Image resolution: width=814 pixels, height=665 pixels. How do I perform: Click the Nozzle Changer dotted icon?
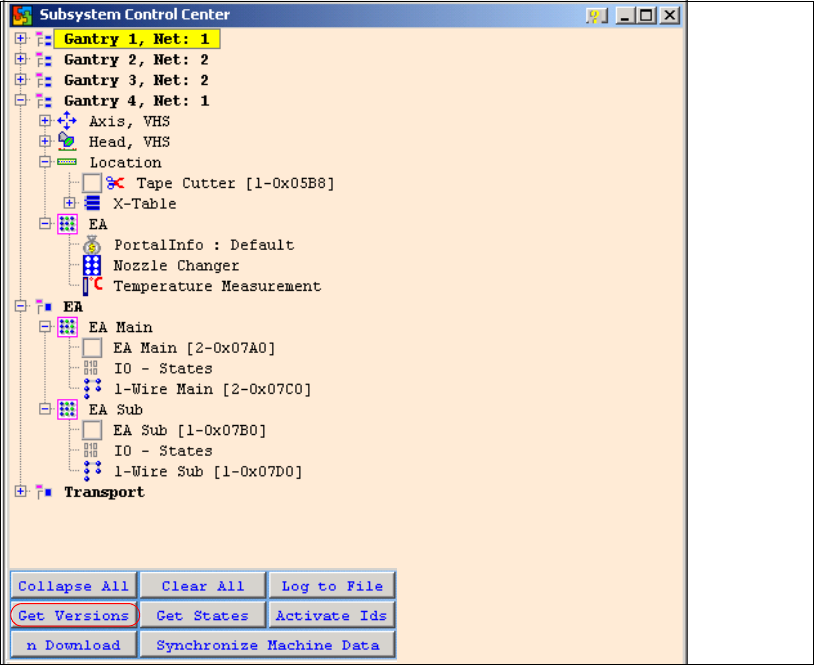tap(92, 265)
